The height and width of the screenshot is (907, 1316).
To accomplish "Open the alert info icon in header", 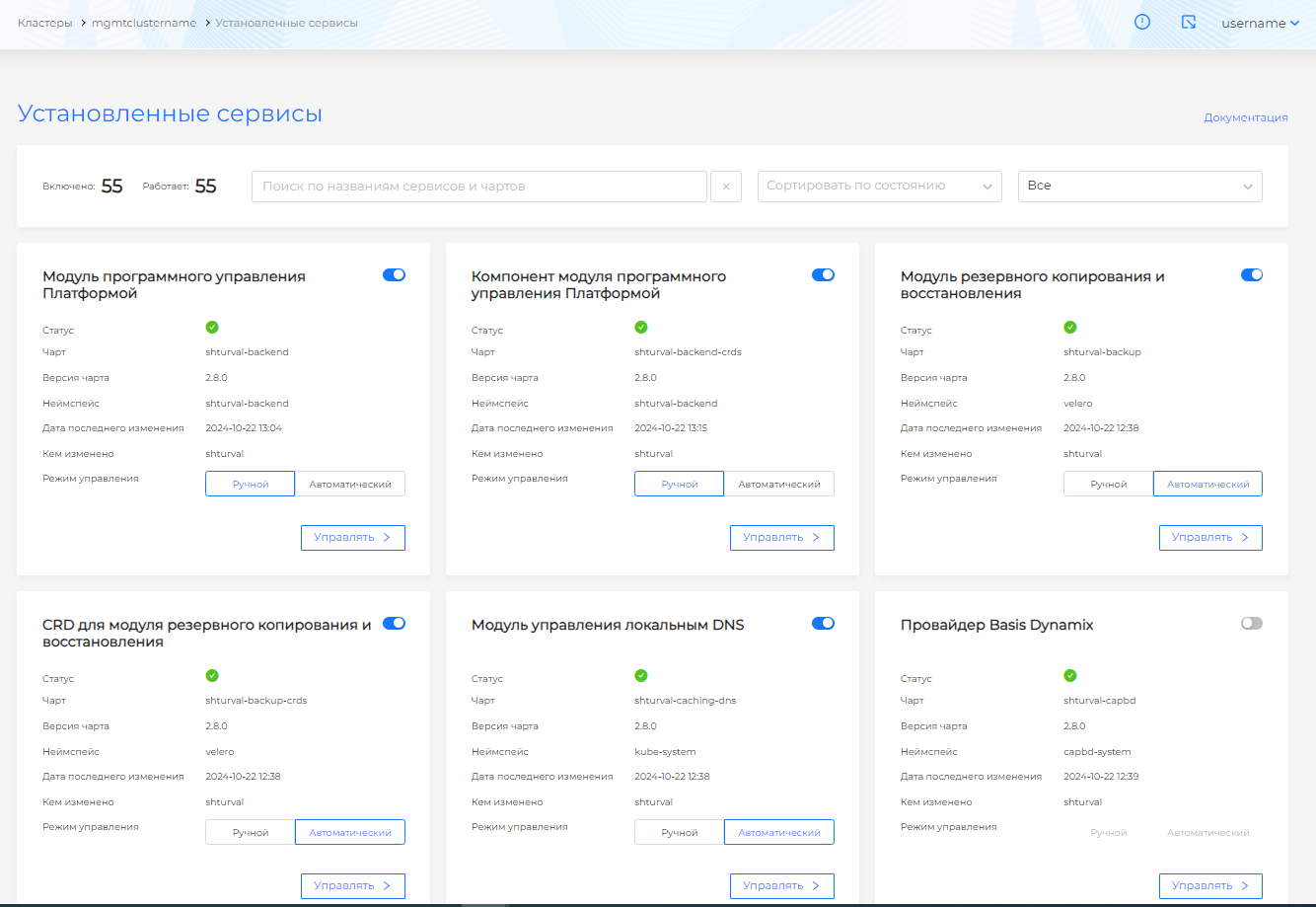I will pyautogui.click(x=1142, y=22).
